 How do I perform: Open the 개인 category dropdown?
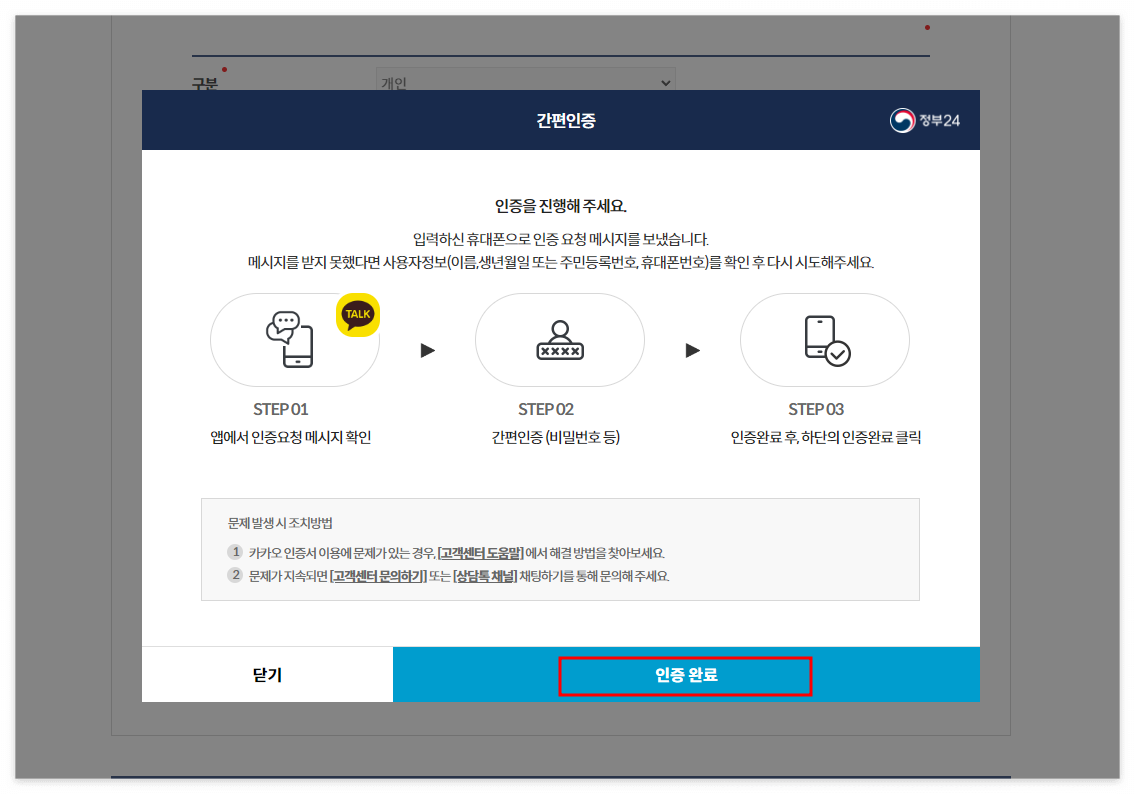click(665, 82)
